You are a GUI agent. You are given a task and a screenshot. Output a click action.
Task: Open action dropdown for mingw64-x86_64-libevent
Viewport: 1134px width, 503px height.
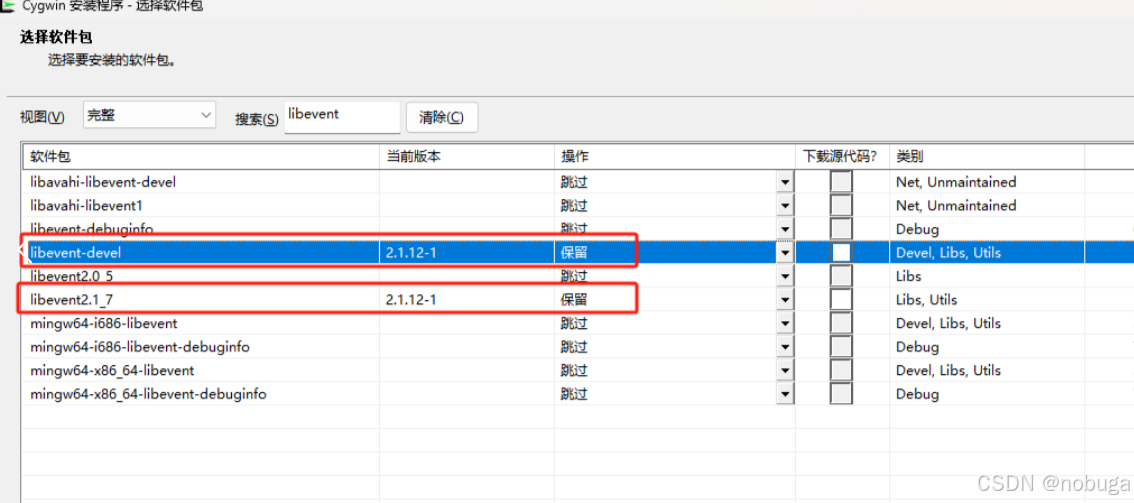pos(785,371)
